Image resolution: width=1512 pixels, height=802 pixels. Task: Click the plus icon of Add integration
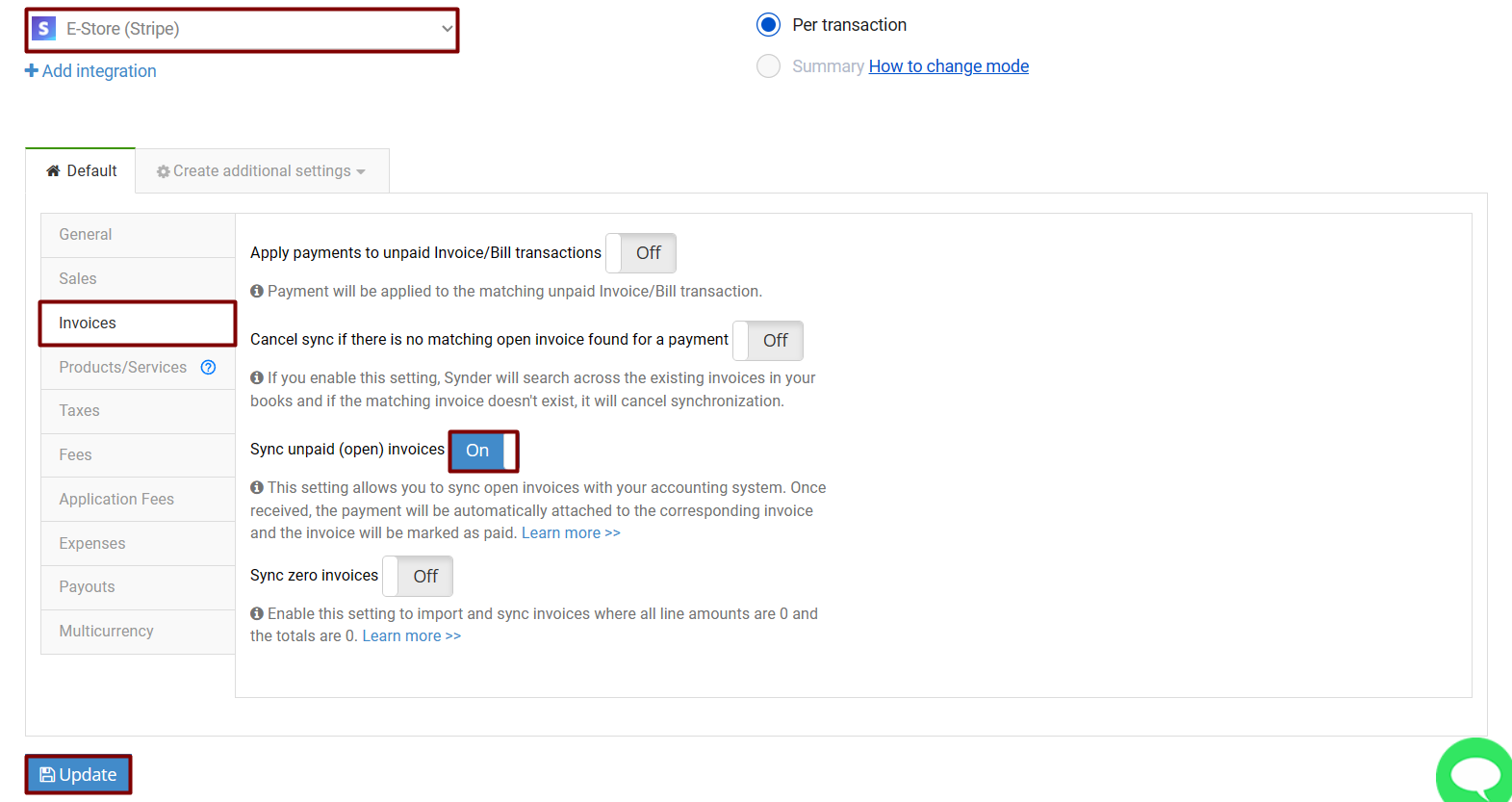[32, 70]
